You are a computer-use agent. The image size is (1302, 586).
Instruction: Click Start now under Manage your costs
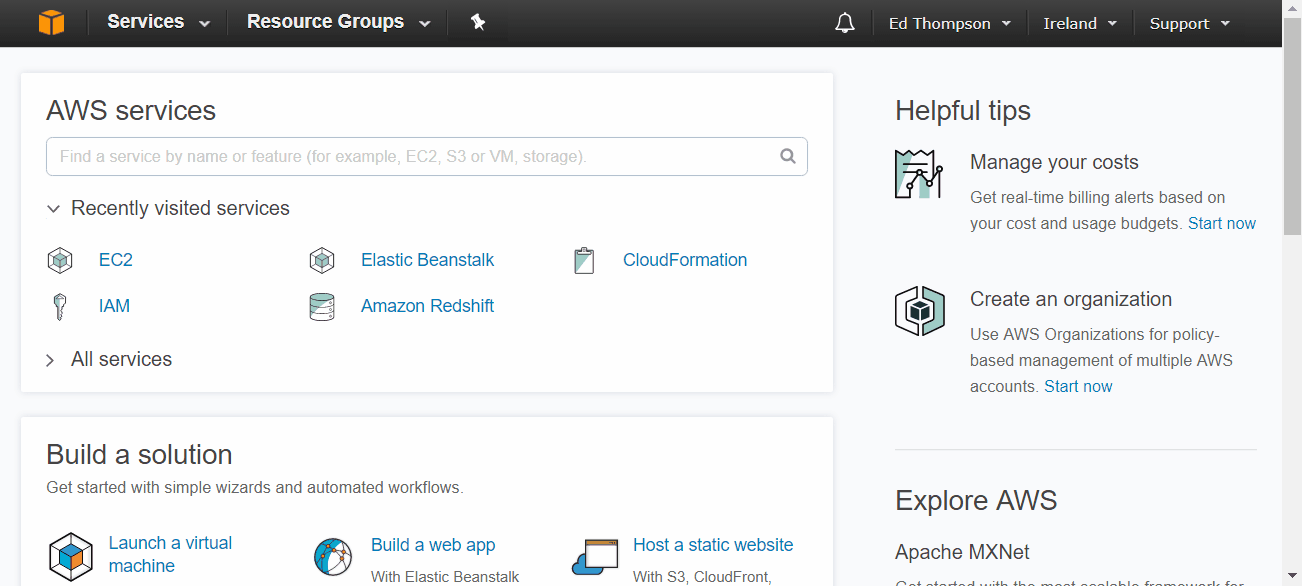click(1222, 223)
